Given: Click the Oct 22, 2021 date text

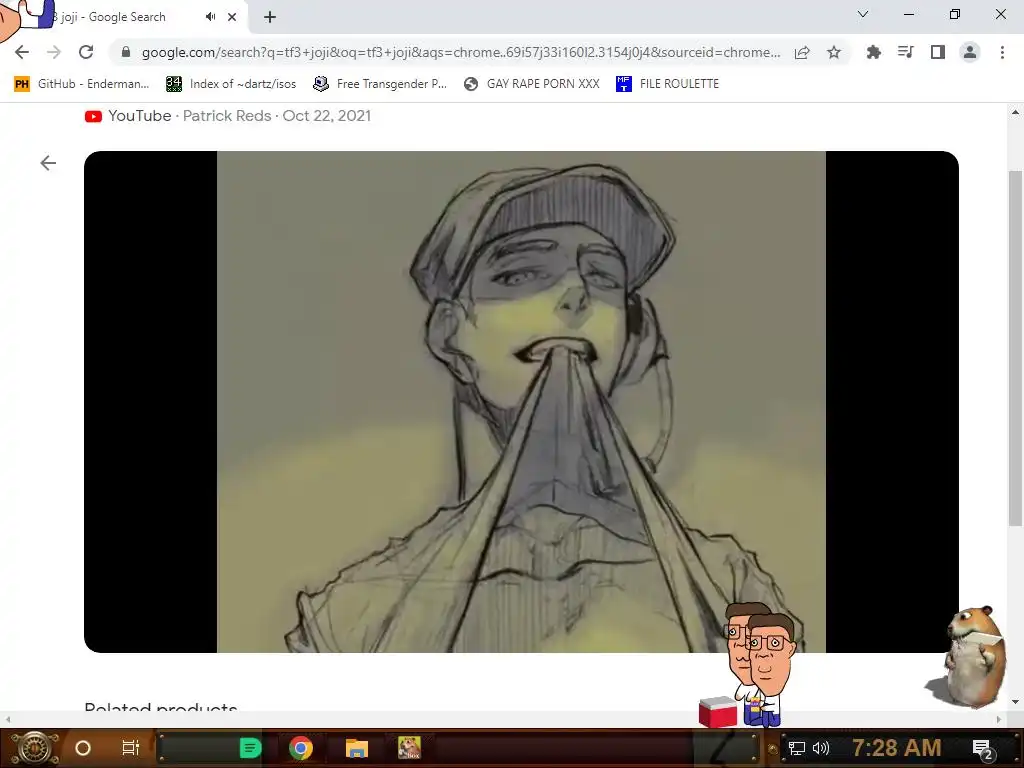Looking at the screenshot, I should [327, 116].
